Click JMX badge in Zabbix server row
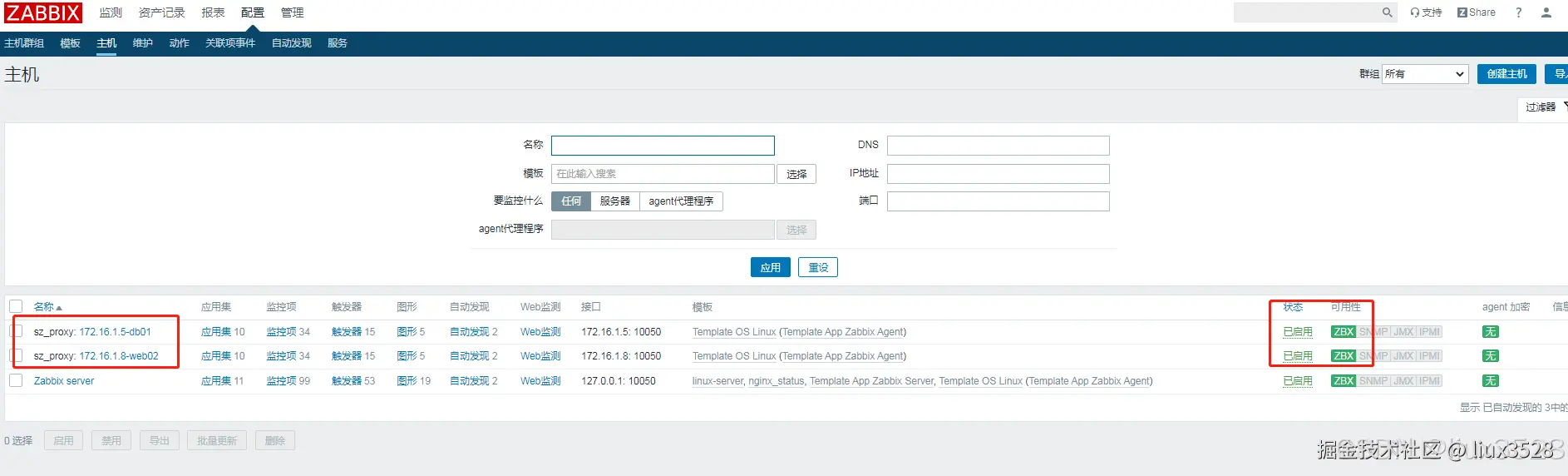 click(x=1403, y=380)
